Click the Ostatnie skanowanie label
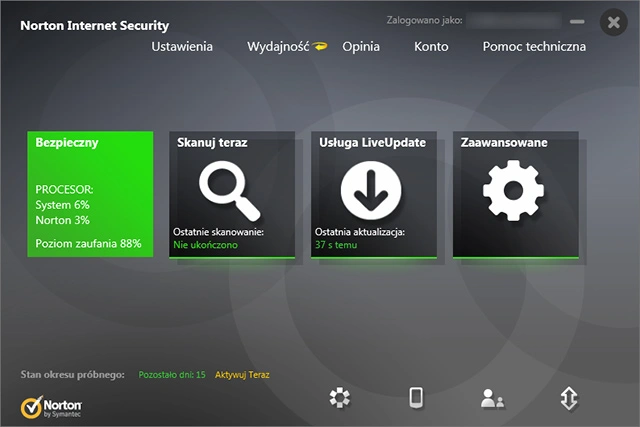640x427 pixels. tap(218, 232)
